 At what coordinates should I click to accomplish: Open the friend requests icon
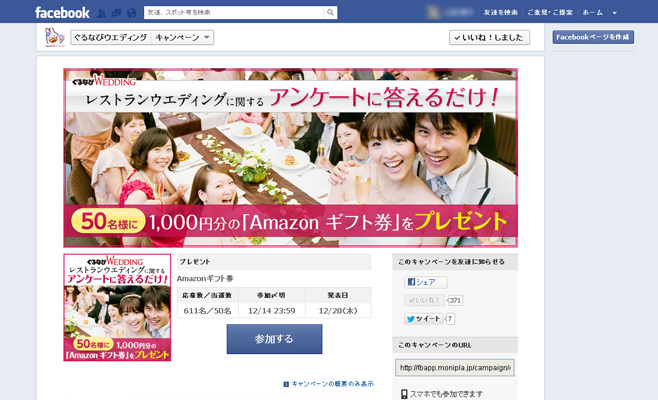pyautogui.click(x=101, y=13)
